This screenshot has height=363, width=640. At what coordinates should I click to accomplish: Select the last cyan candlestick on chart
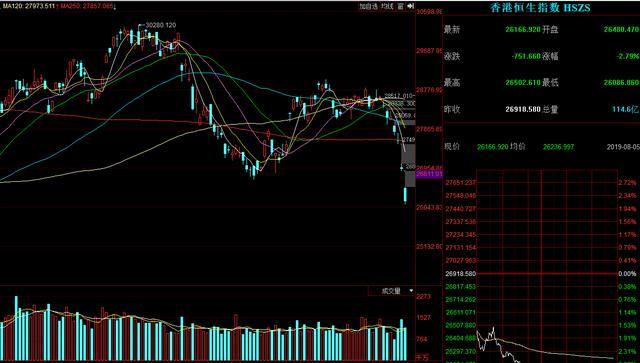pyautogui.click(x=405, y=195)
